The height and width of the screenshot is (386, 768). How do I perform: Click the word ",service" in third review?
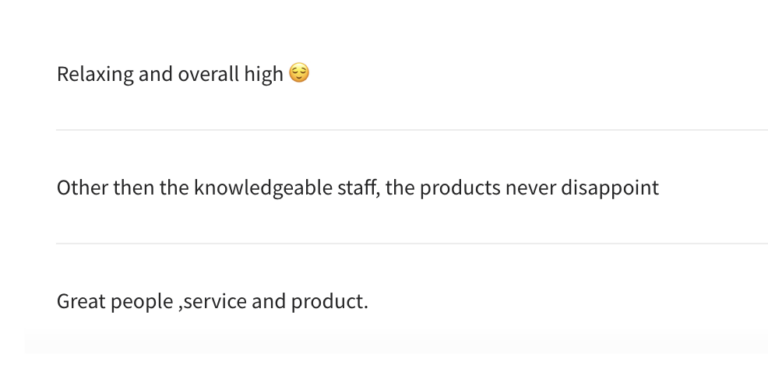coord(213,302)
